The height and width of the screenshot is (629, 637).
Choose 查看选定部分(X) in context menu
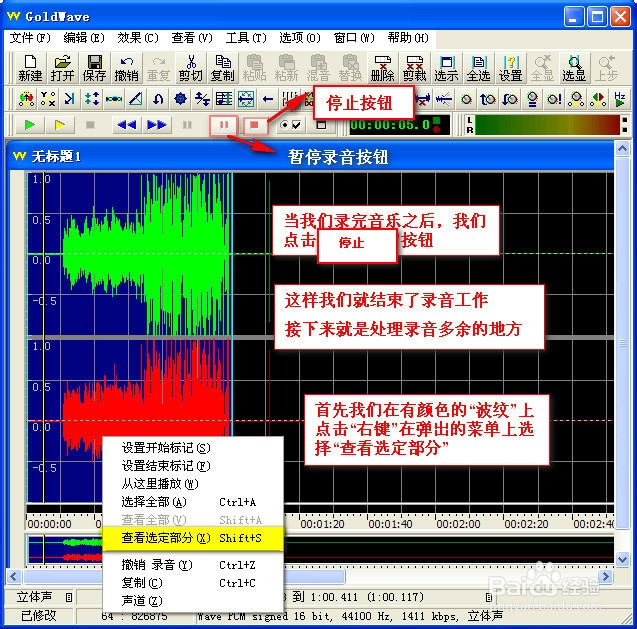pos(193,538)
